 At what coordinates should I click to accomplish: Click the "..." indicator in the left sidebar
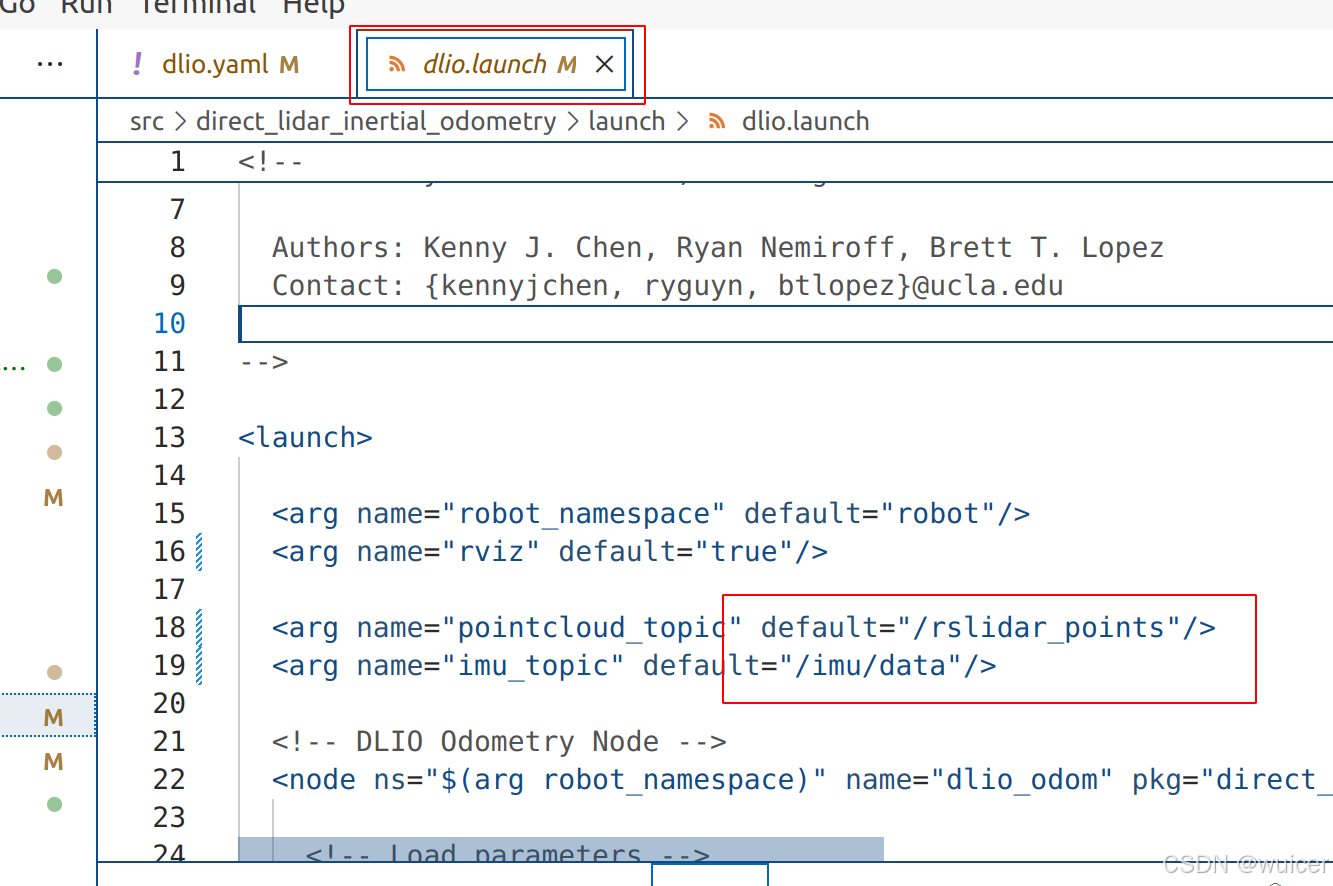pos(14,365)
